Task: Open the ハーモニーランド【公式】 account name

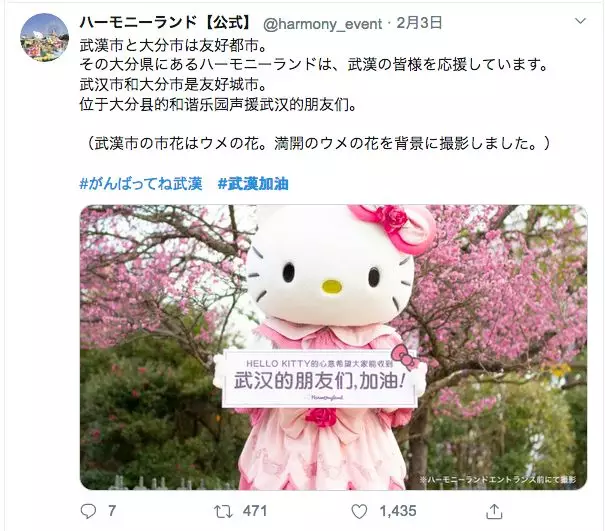Action: click(x=166, y=23)
